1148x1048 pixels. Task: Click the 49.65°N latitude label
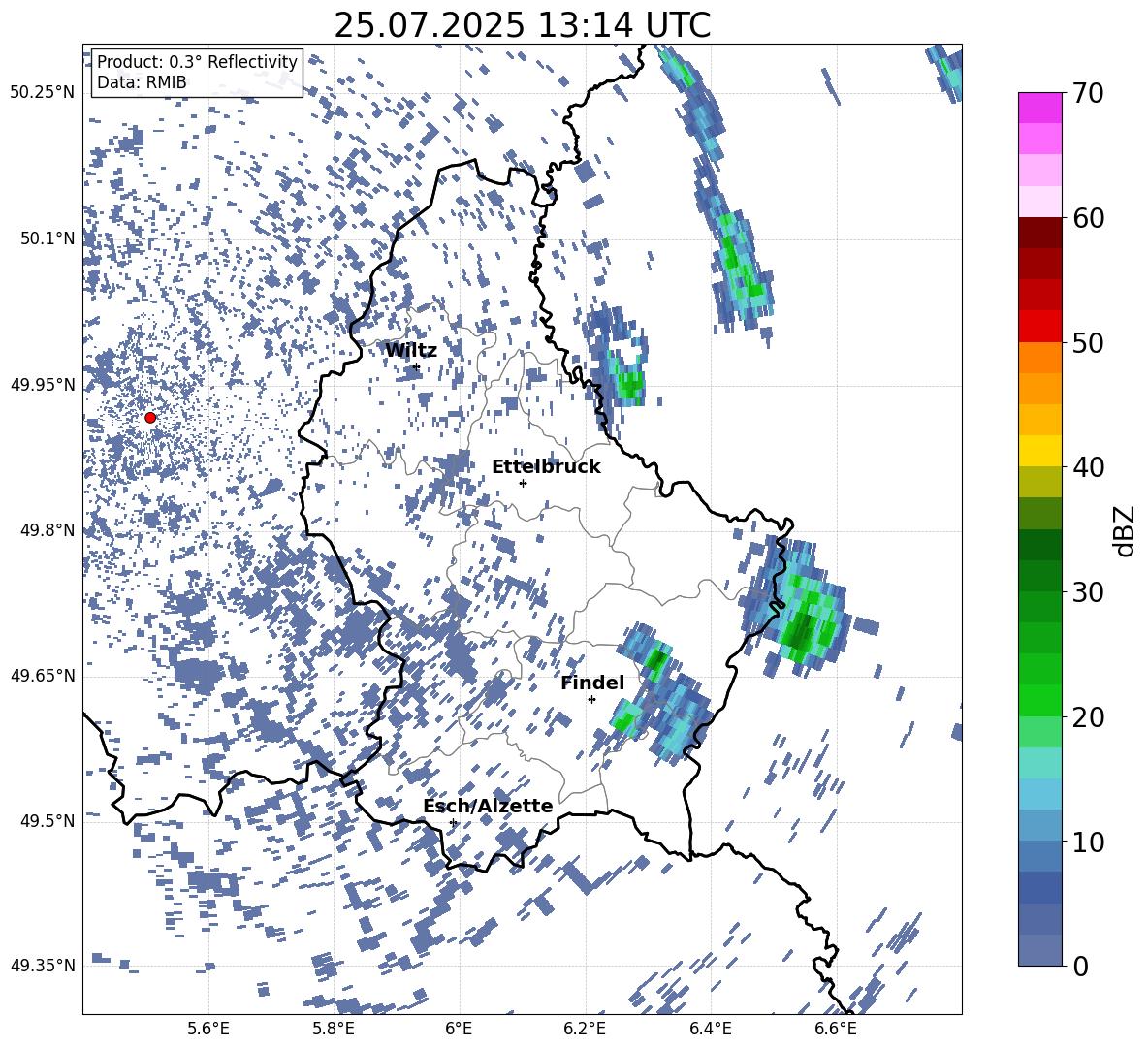[x=43, y=676]
